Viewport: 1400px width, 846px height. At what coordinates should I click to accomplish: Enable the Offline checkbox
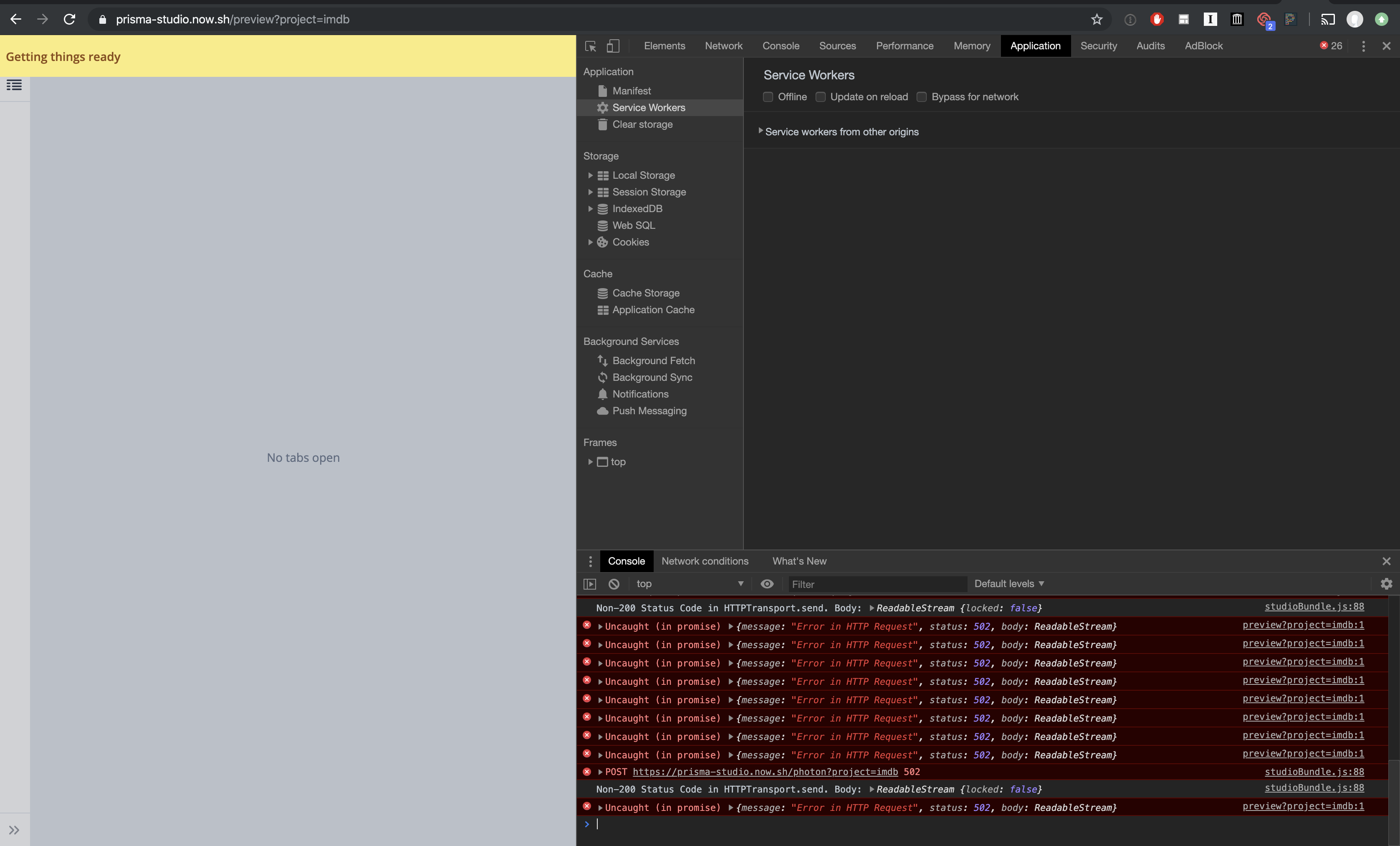[x=768, y=97]
